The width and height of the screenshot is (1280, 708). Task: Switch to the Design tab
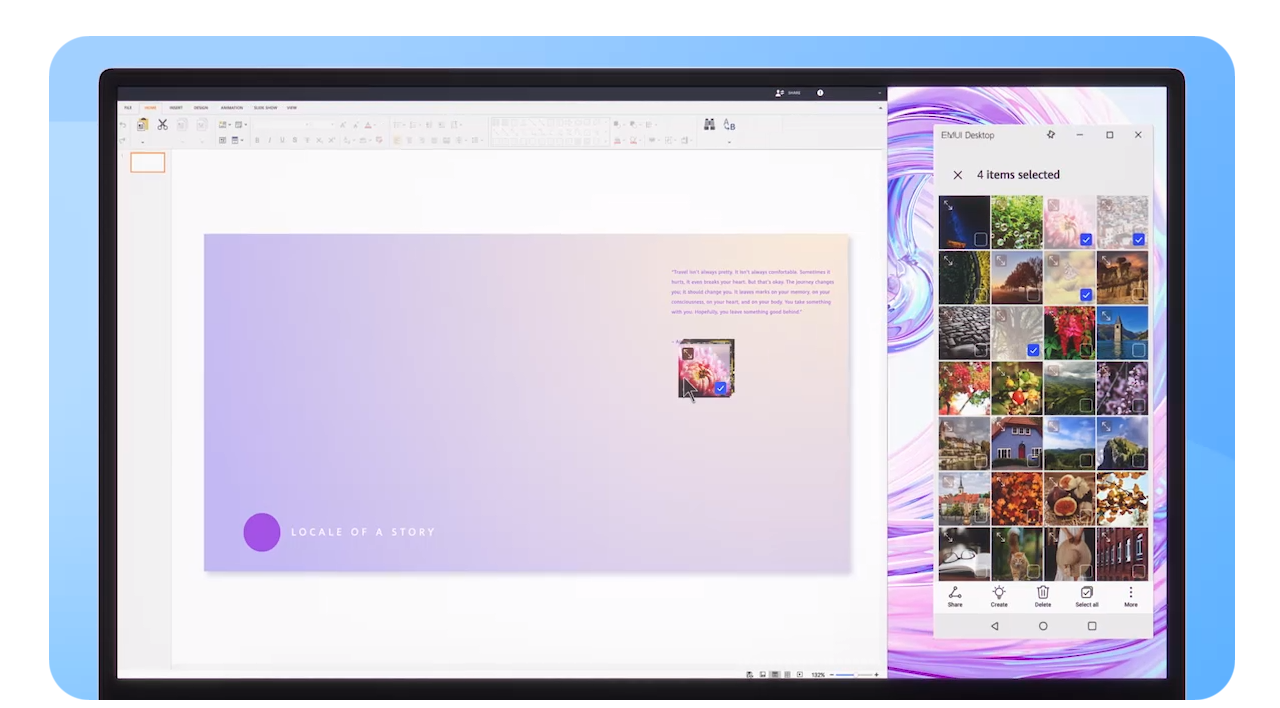coord(201,107)
